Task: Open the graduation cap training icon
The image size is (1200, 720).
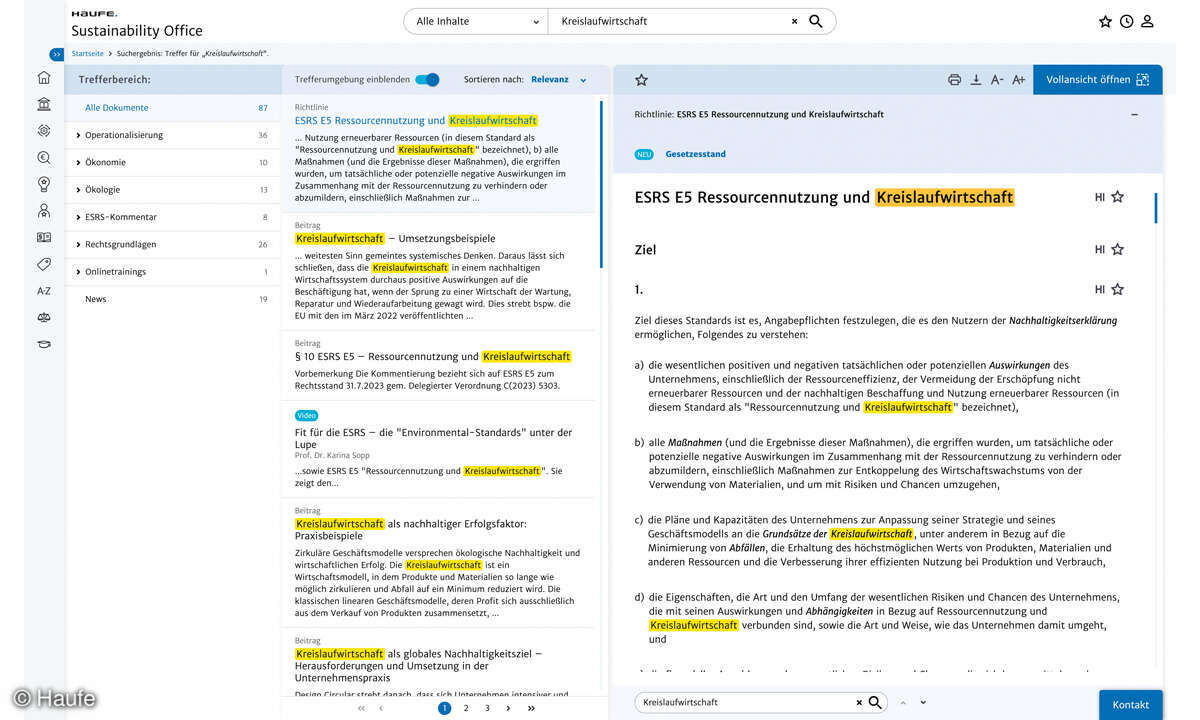Action: (43, 344)
